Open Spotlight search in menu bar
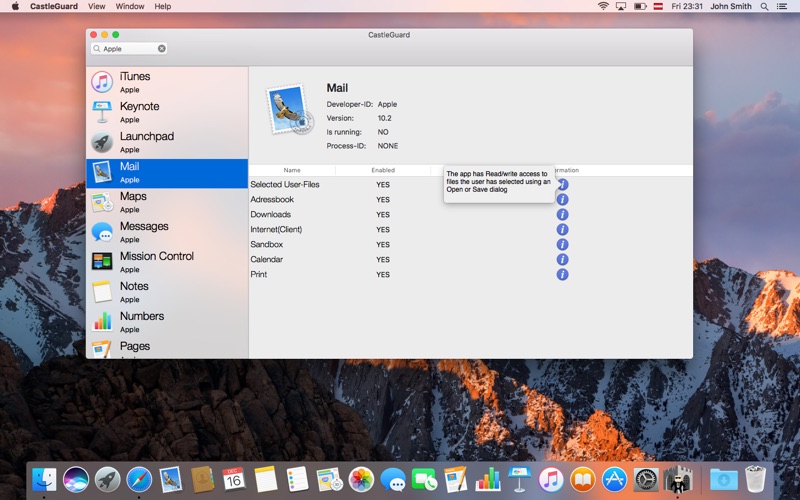The image size is (800, 500). [x=764, y=6]
